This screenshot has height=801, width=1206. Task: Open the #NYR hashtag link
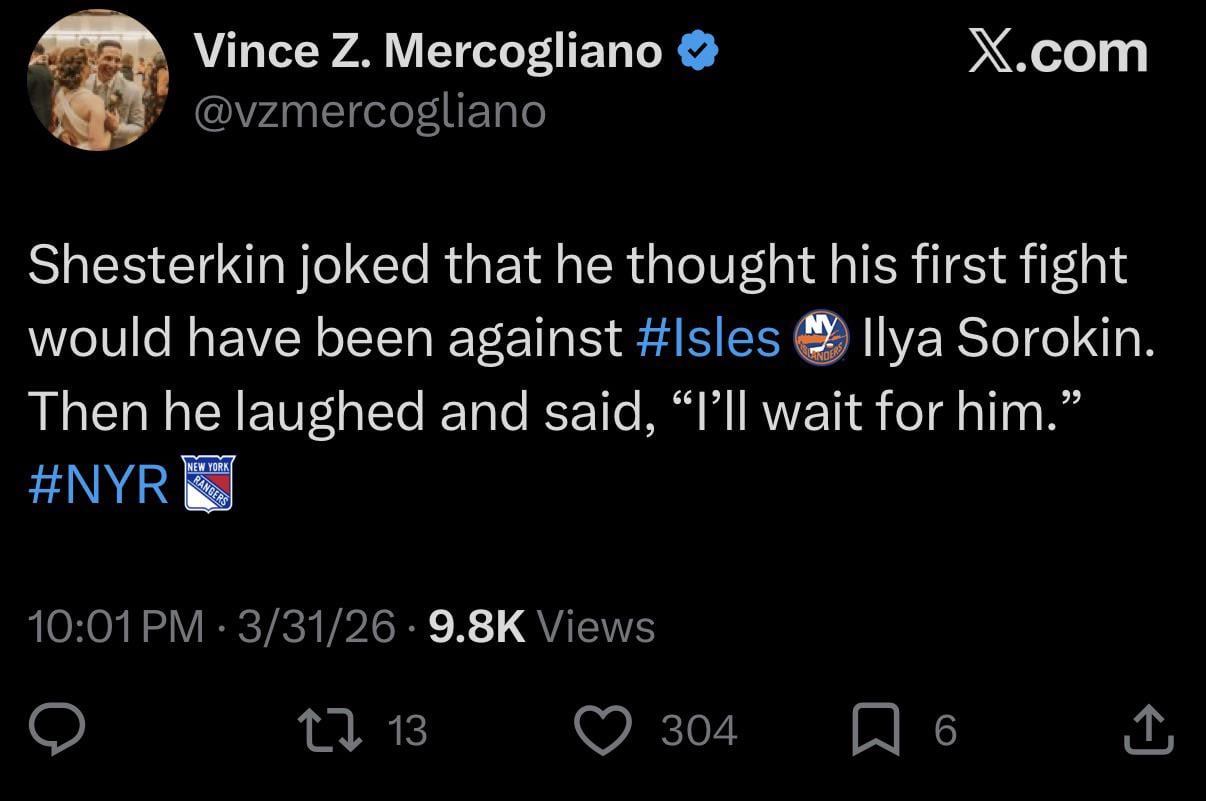pyautogui.click(x=99, y=485)
